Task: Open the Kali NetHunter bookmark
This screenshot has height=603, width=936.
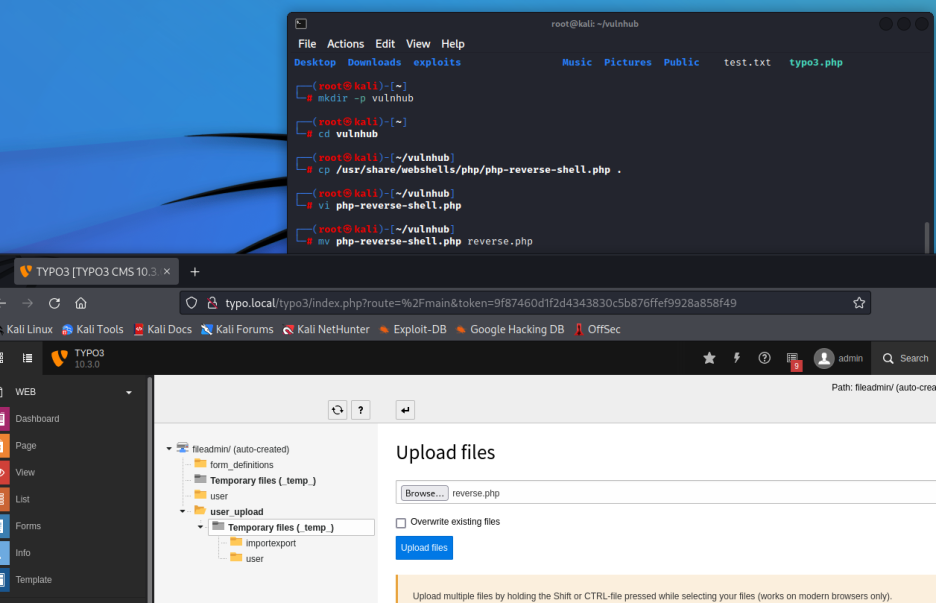Action: 326,329
